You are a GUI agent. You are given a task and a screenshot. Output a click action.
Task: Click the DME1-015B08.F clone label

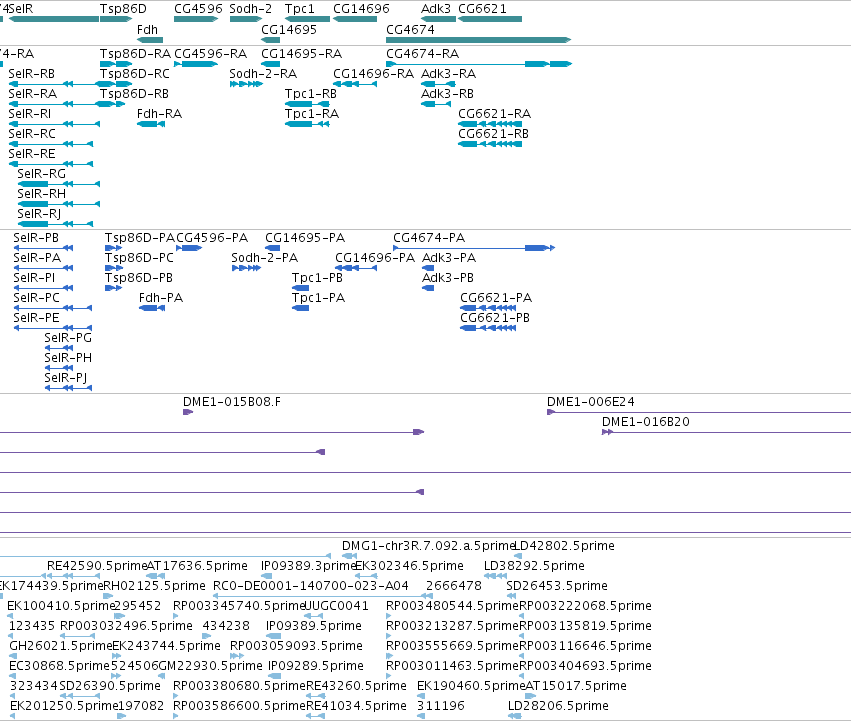click(232, 402)
